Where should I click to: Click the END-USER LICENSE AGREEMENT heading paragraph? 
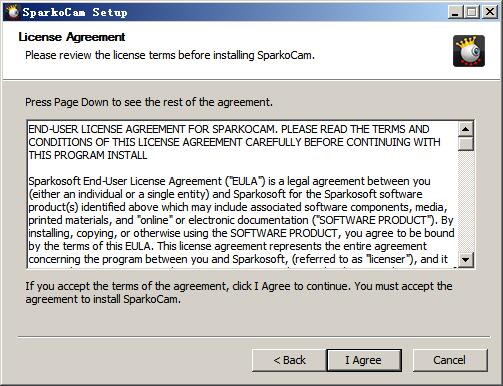tap(234, 142)
